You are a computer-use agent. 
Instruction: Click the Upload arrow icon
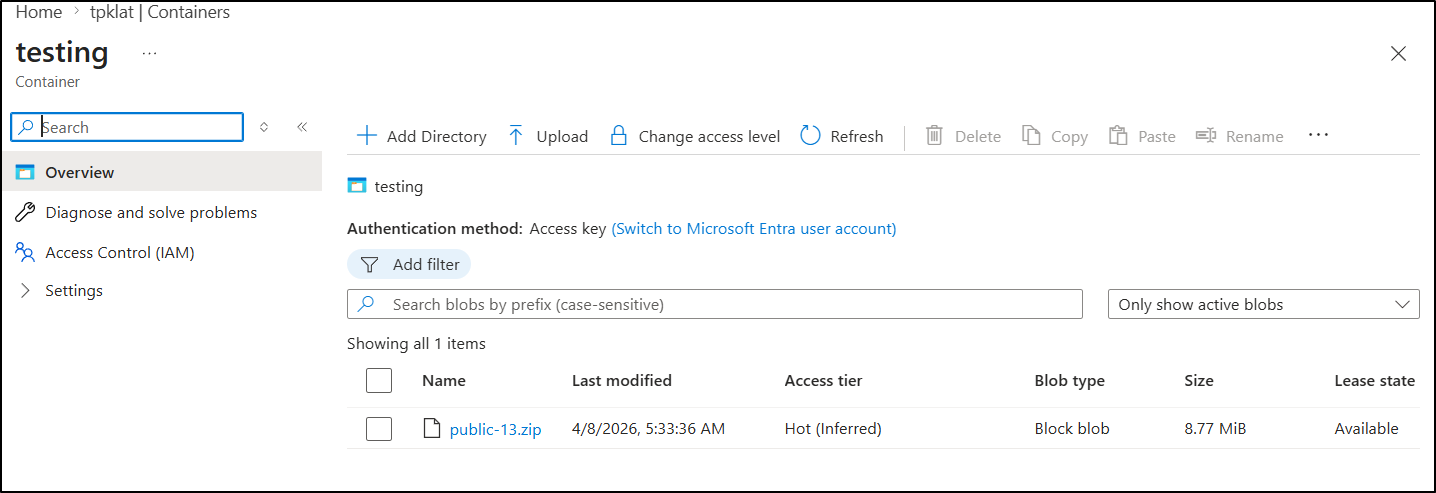[516, 136]
